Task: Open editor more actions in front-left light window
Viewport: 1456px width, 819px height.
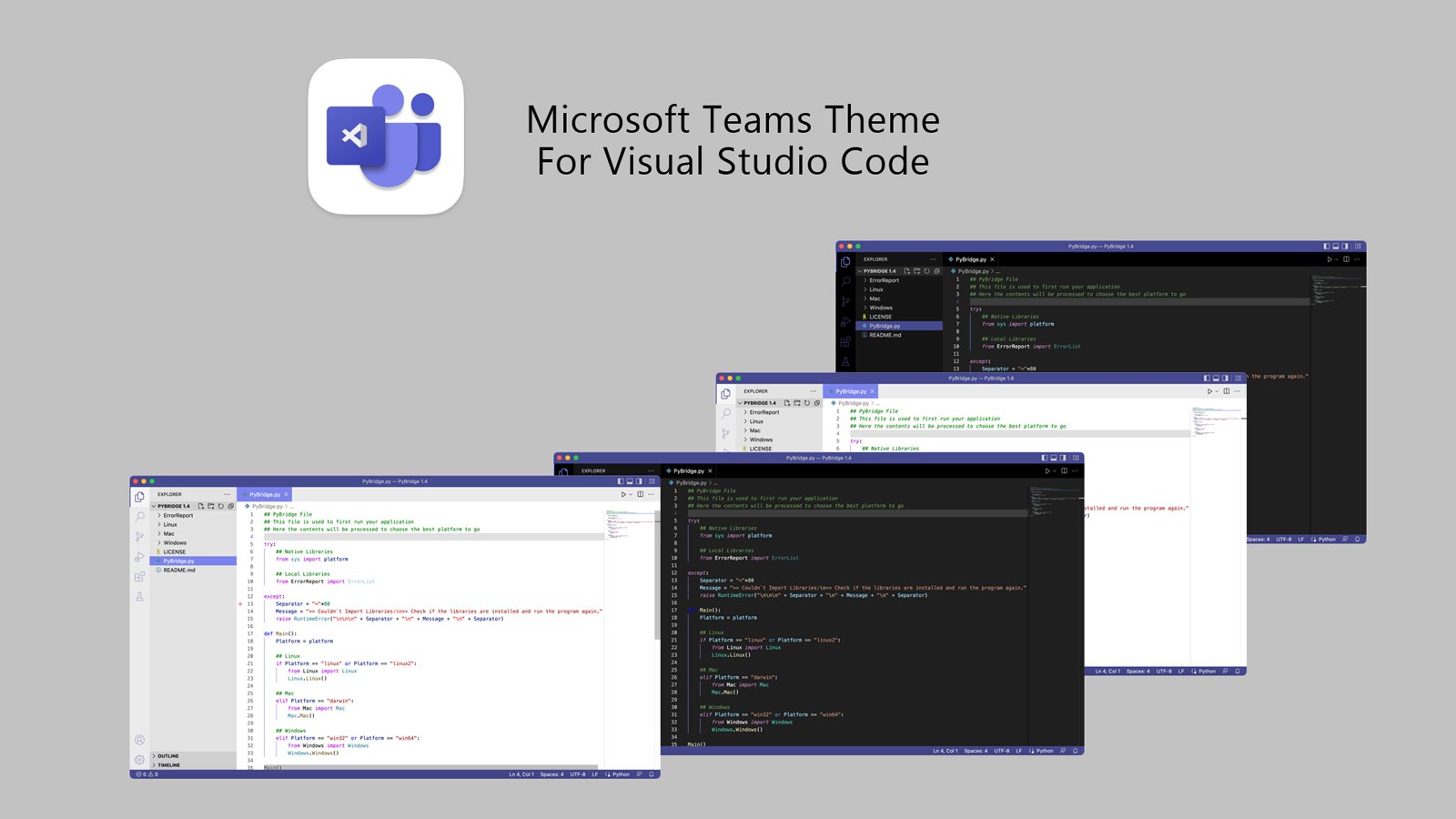Action: point(651,494)
